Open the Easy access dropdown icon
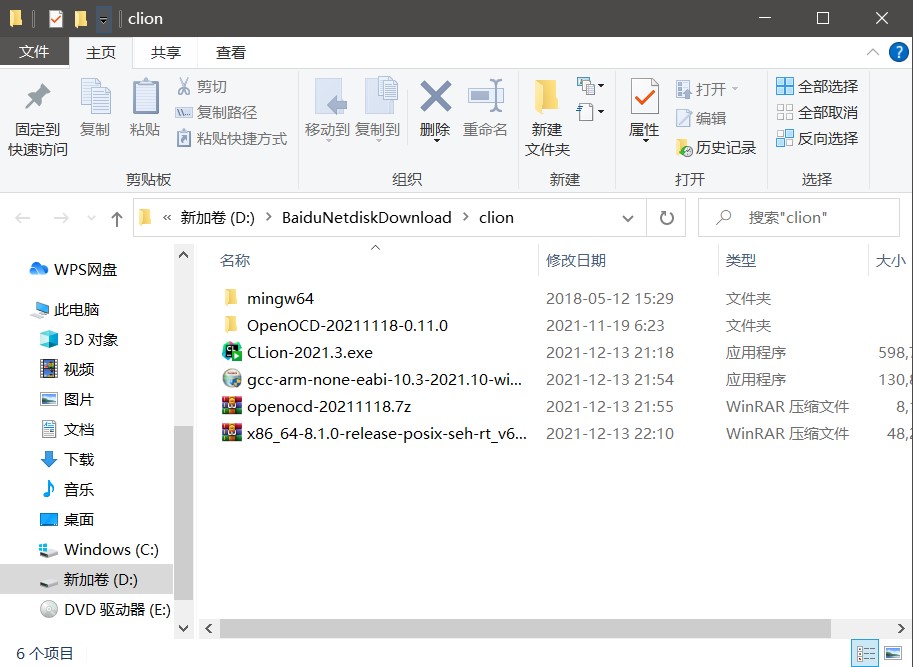This screenshot has width=913, height=667. click(x=590, y=111)
